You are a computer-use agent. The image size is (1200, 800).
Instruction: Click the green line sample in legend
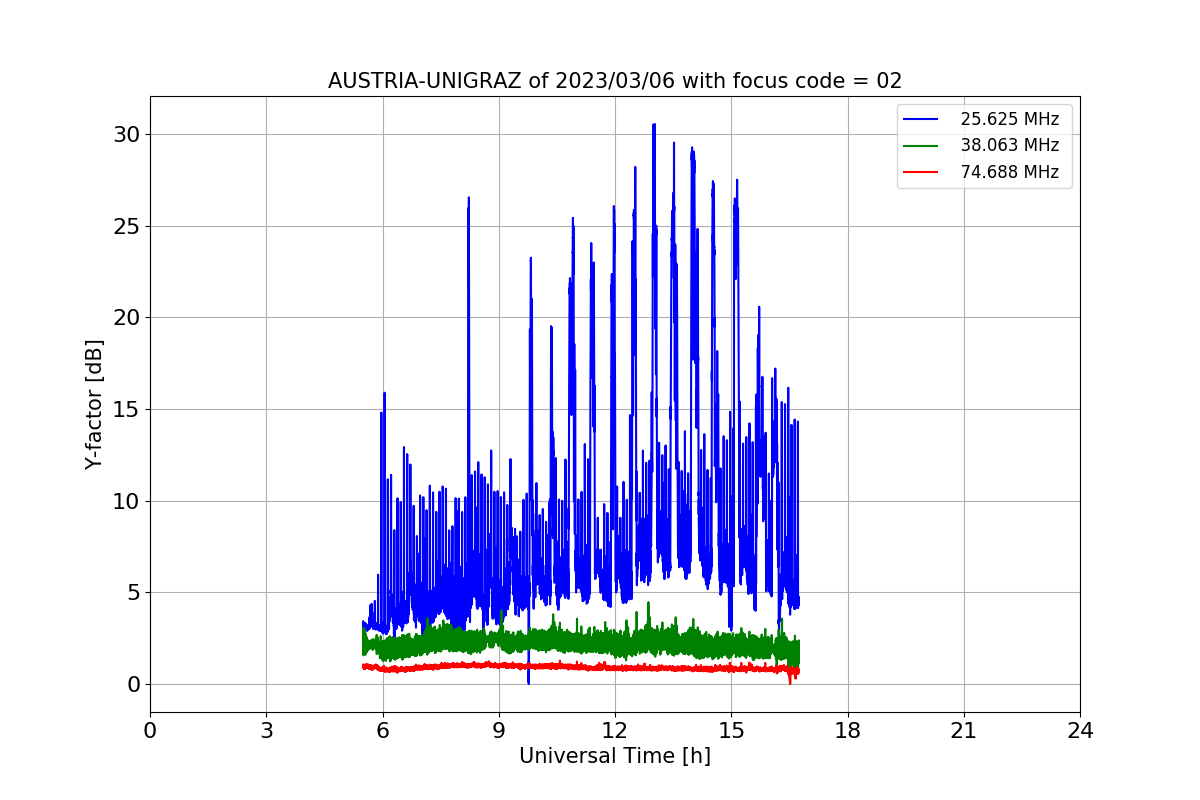click(921, 146)
